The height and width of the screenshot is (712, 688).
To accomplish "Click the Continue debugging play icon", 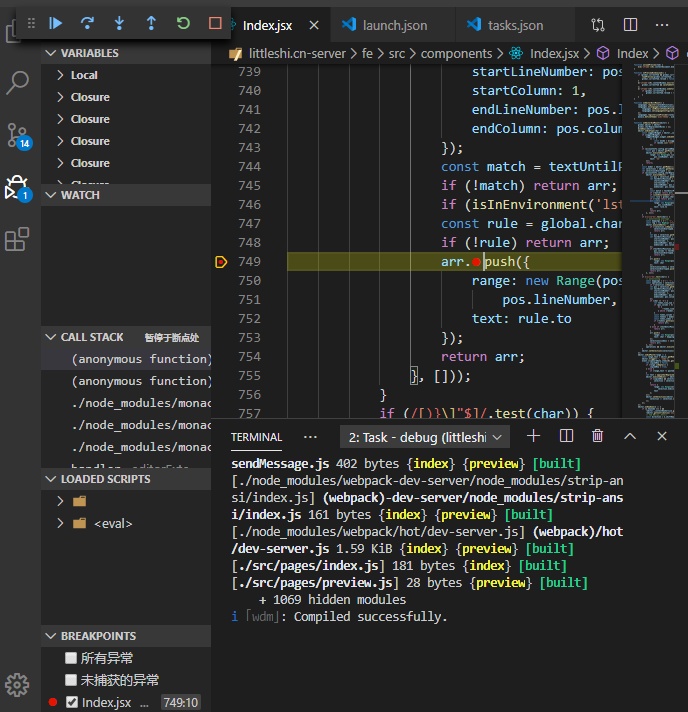I will click(x=55, y=23).
